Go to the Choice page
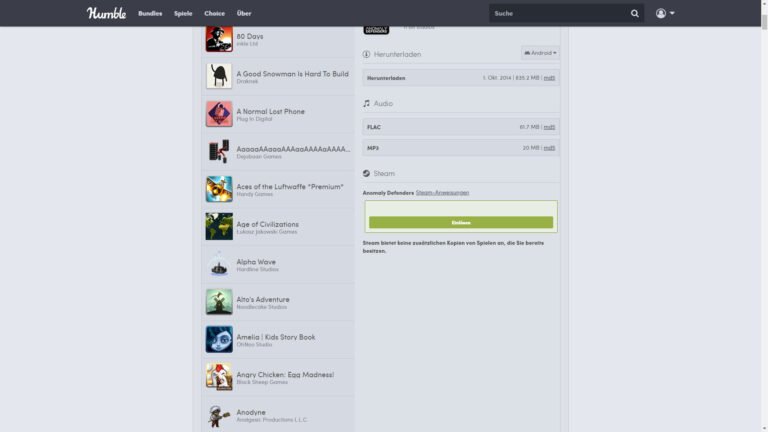Viewport: 768px width, 432px height. coord(215,13)
